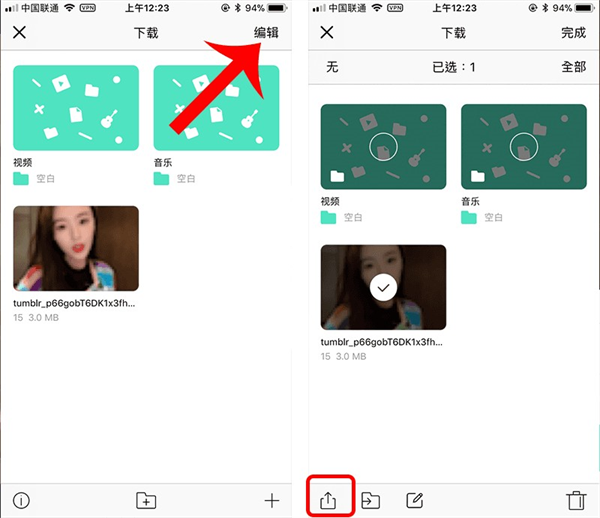This screenshot has width=600, height=518.
Task: Open the 视频 folder on left screen
Action: pyautogui.click(x=76, y=108)
